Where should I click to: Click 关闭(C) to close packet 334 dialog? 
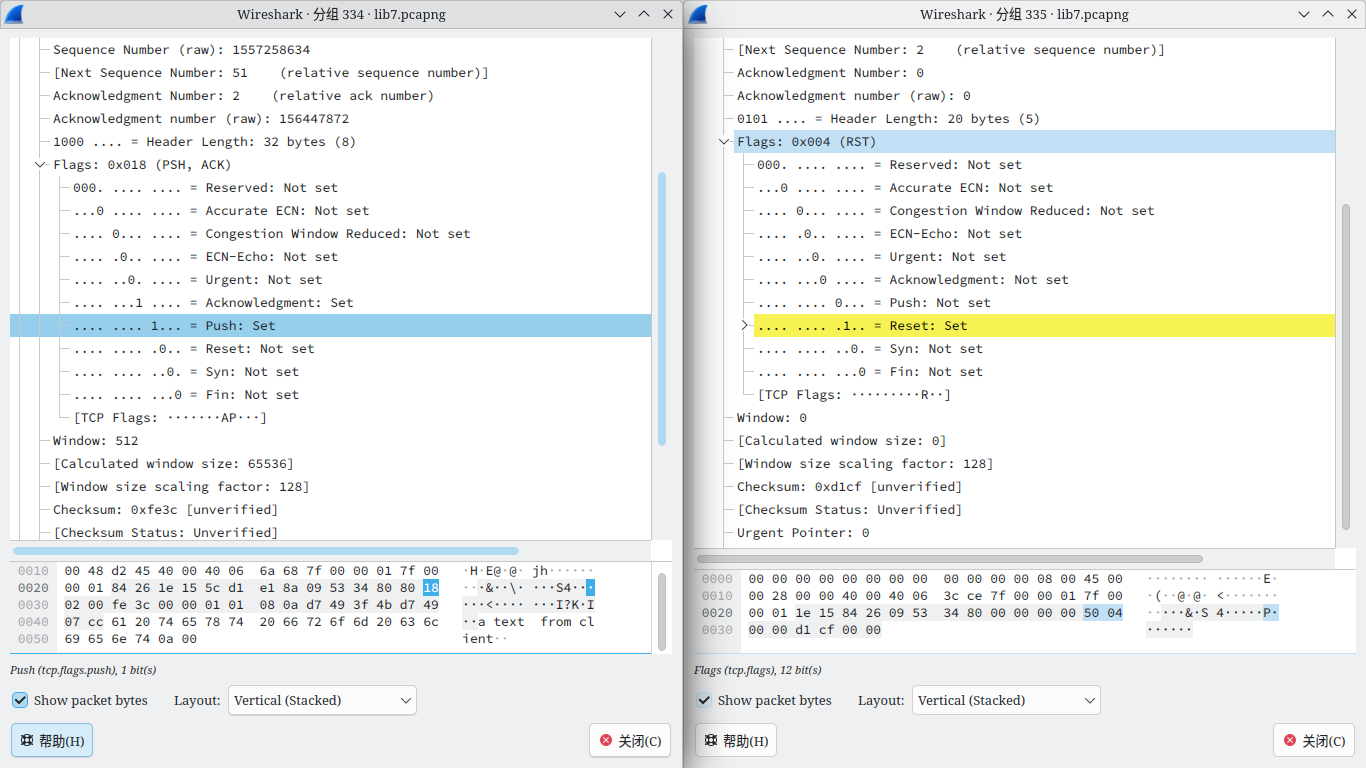[630, 741]
